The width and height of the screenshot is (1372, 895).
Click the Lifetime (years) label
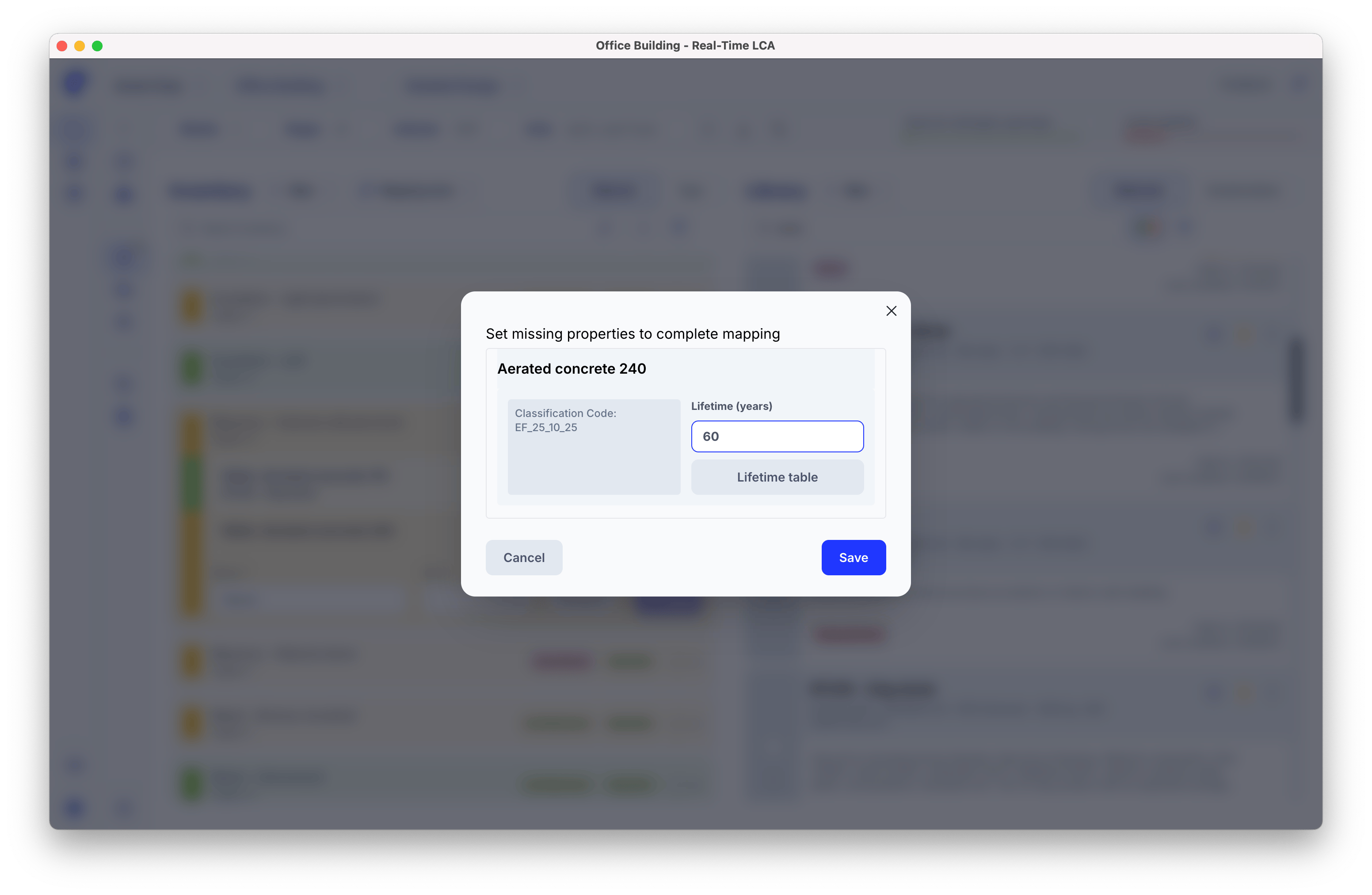pos(732,406)
